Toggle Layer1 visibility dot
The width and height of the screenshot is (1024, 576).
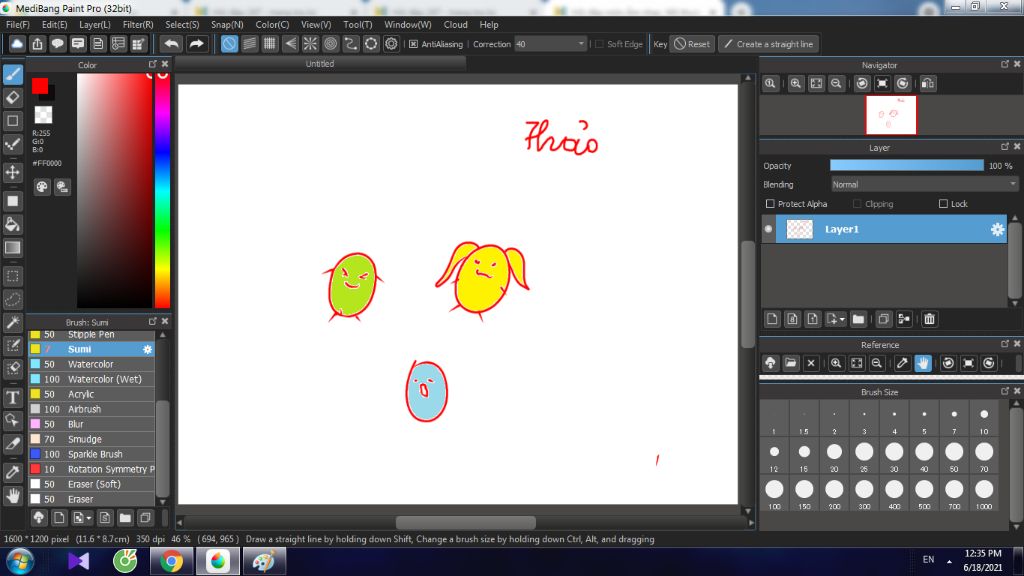coord(769,229)
